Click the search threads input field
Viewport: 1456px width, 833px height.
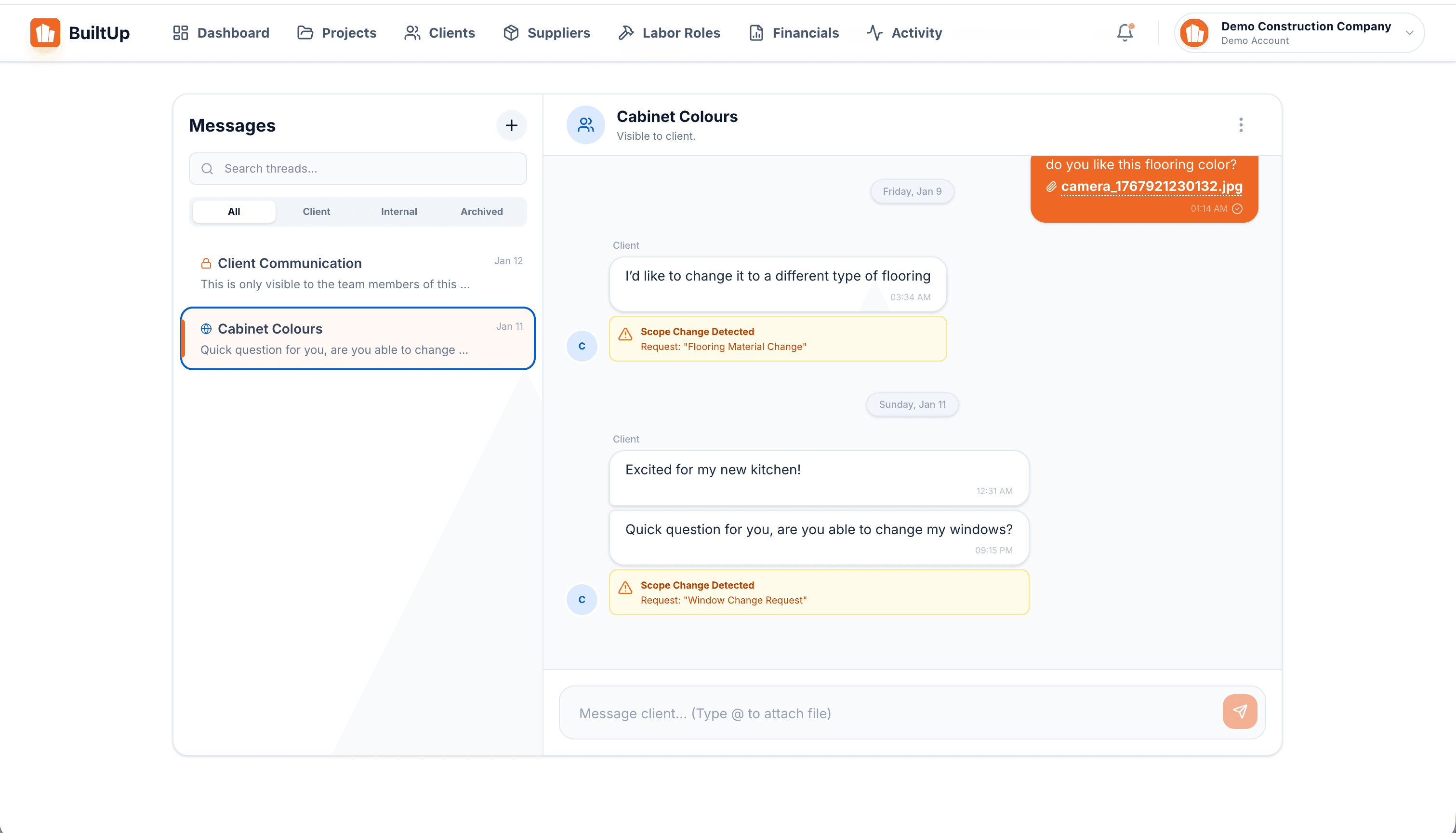pos(357,168)
